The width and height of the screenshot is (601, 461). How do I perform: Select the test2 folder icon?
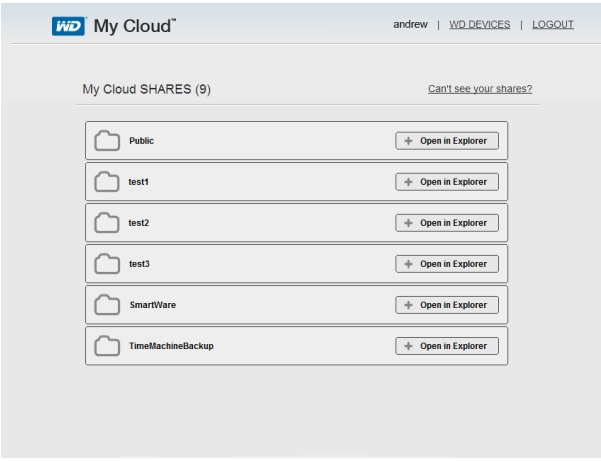[x=107, y=223]
